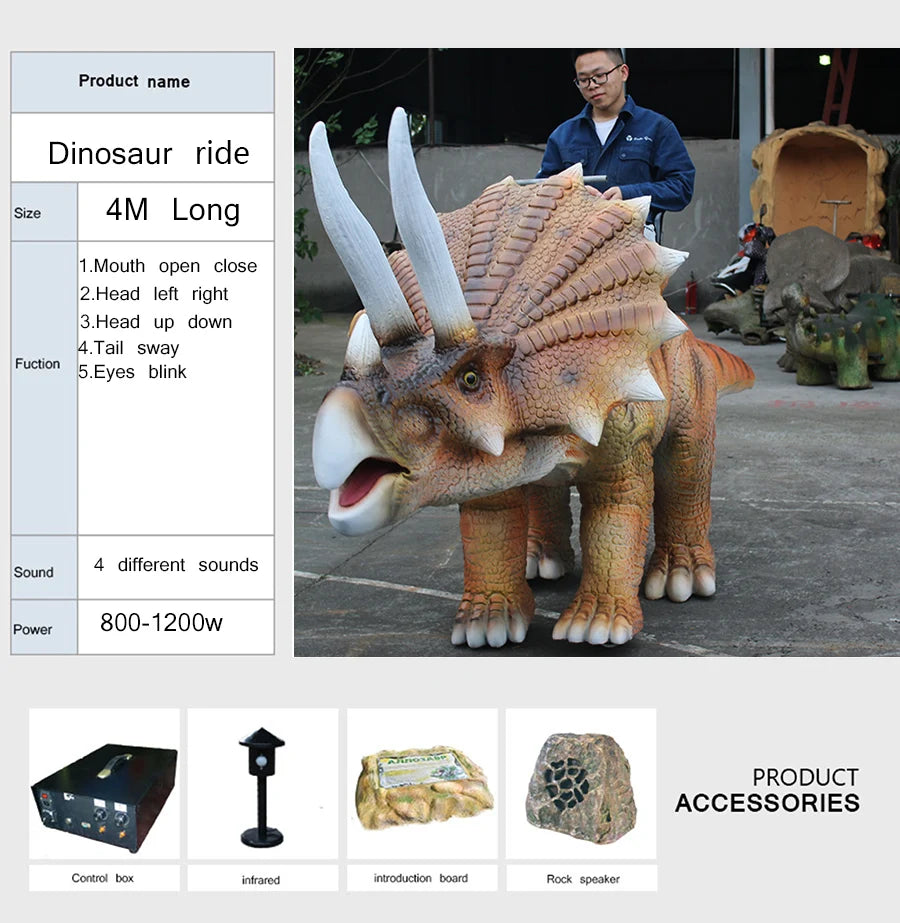This screenshot has height=923, width=900.
Task: Click the large Triceratops ride photo
Action: click(x=596, y=352)
